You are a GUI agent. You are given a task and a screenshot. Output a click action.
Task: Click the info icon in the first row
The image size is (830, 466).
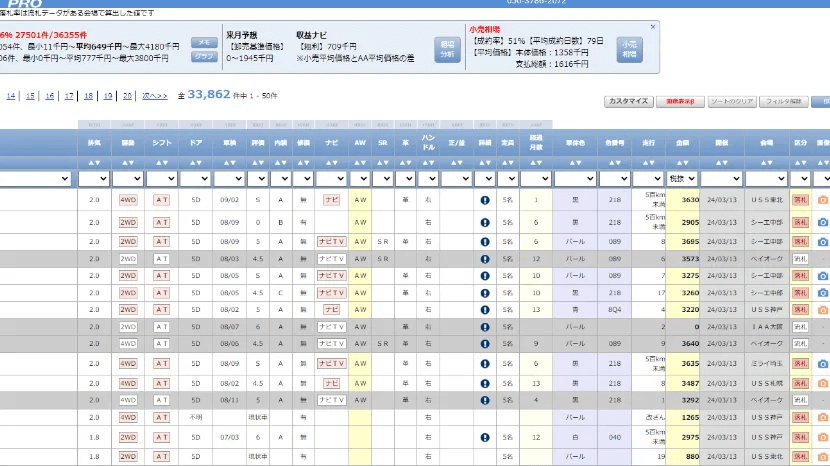484,199
